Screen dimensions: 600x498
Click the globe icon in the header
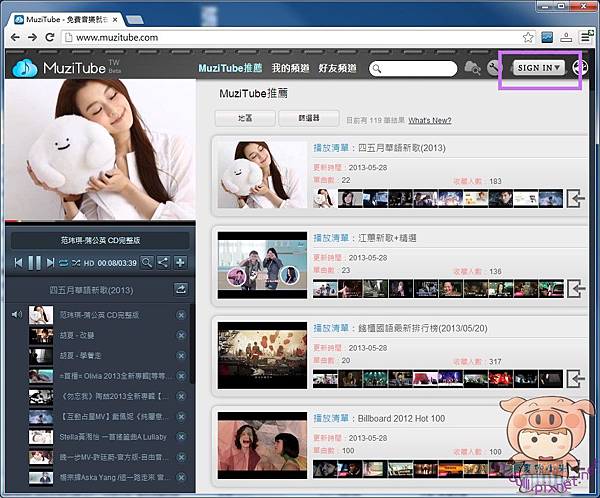click(x=580, y=68)
